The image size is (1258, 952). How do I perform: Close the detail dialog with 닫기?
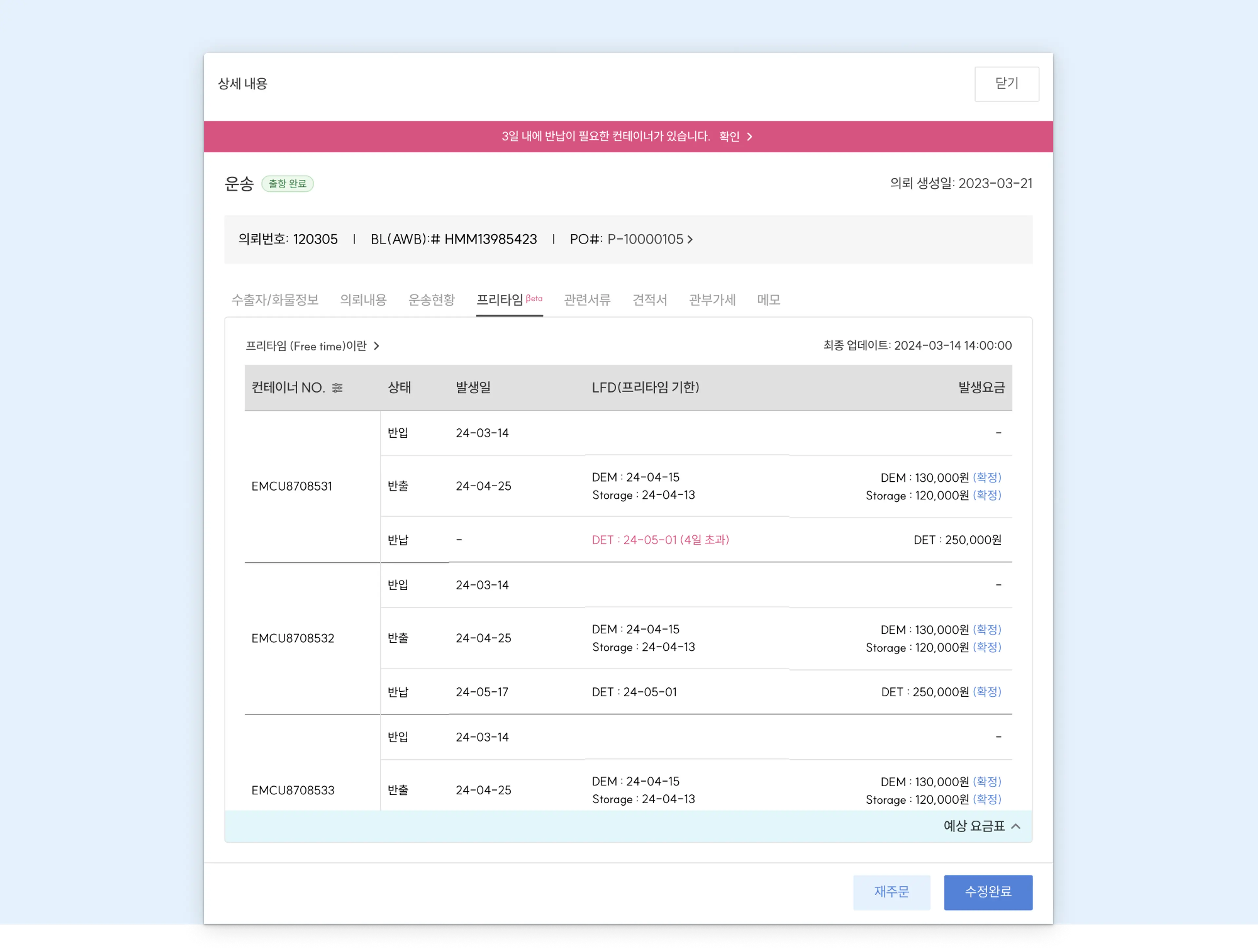pos(1007,84)
